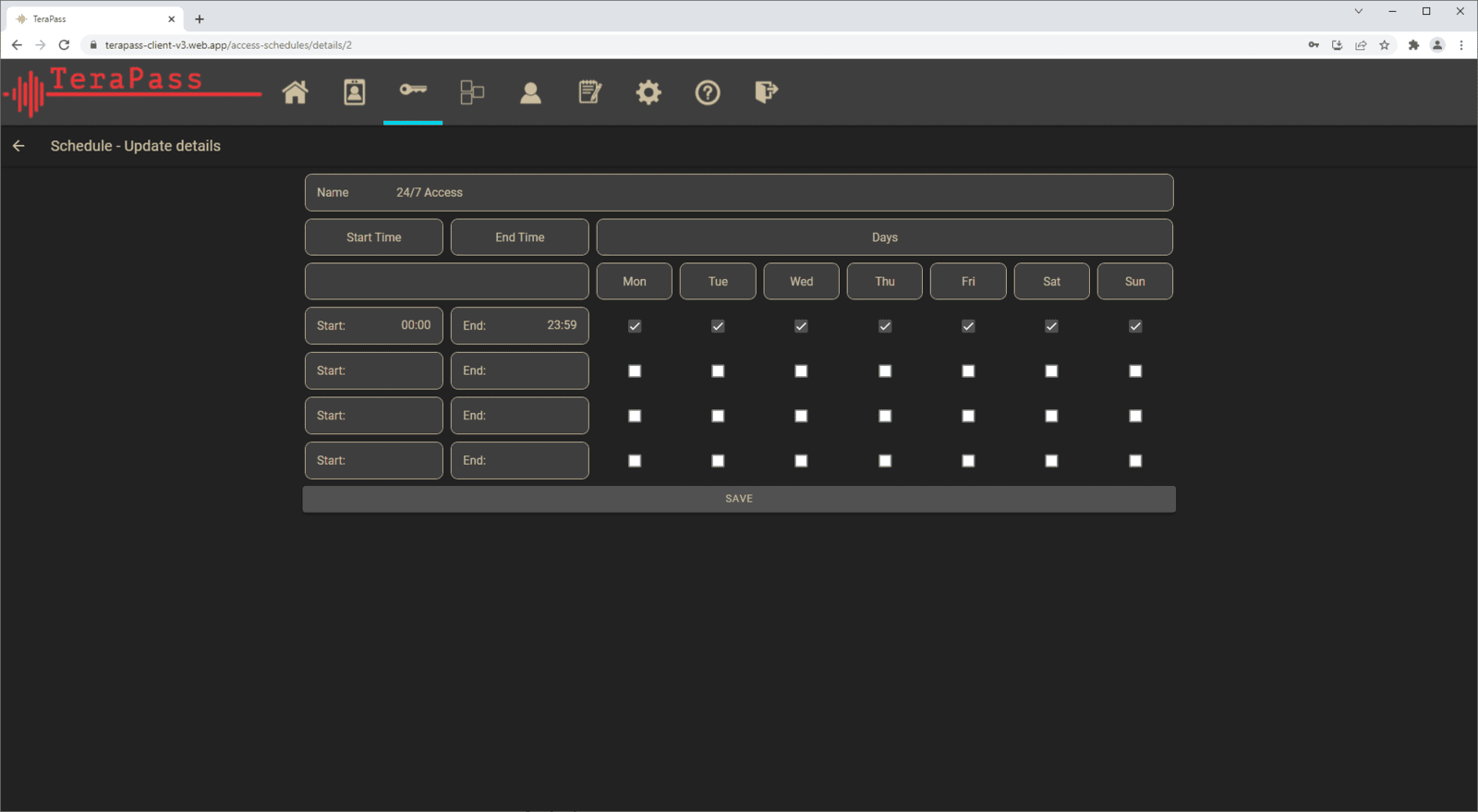Open a new browser tab
1478x812 pixels.
pyautogui.click(x=200, y=18)
